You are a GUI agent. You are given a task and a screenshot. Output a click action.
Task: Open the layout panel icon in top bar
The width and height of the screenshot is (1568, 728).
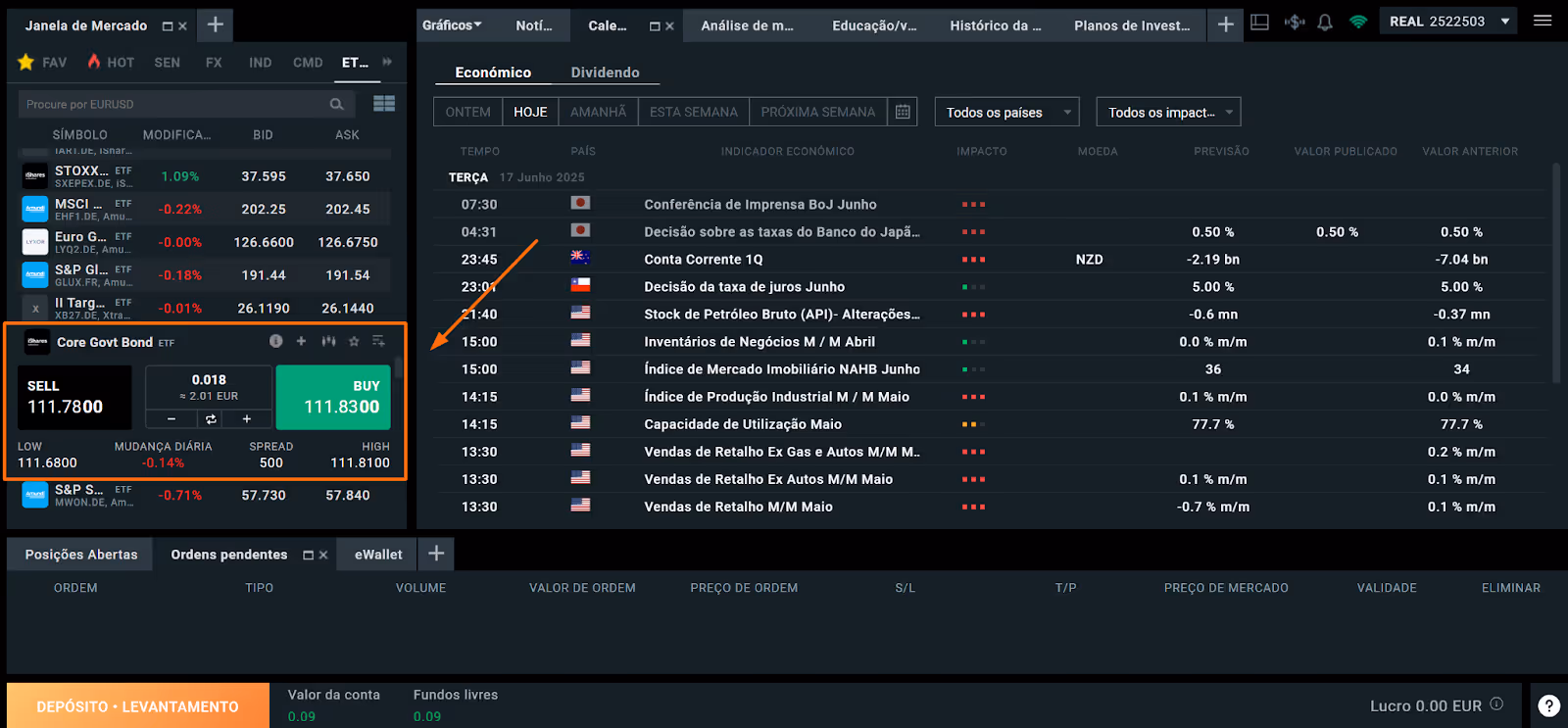pos(1260,22)
